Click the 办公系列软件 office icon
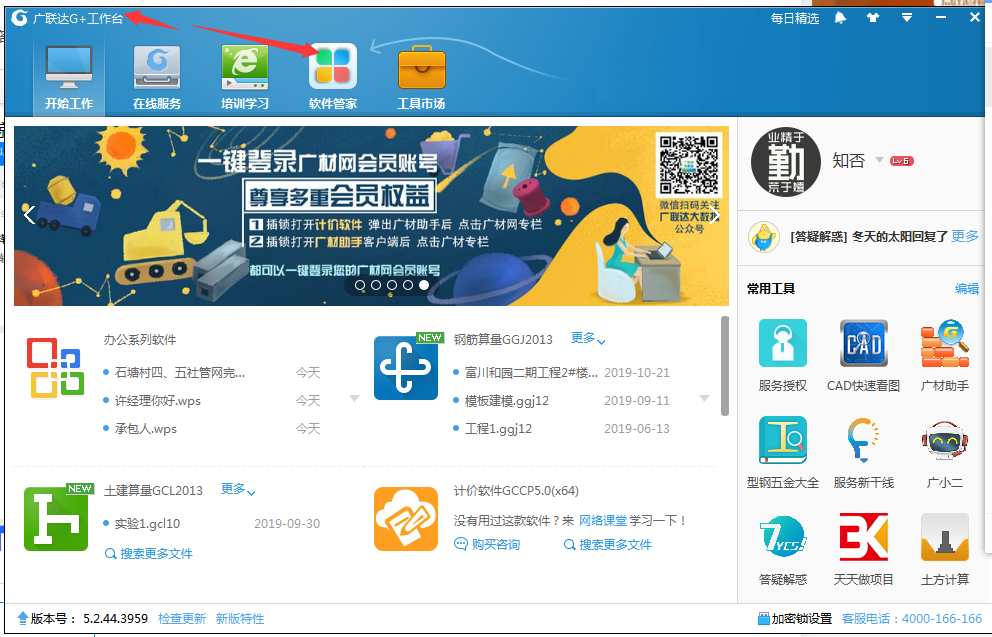 [56, 368]
